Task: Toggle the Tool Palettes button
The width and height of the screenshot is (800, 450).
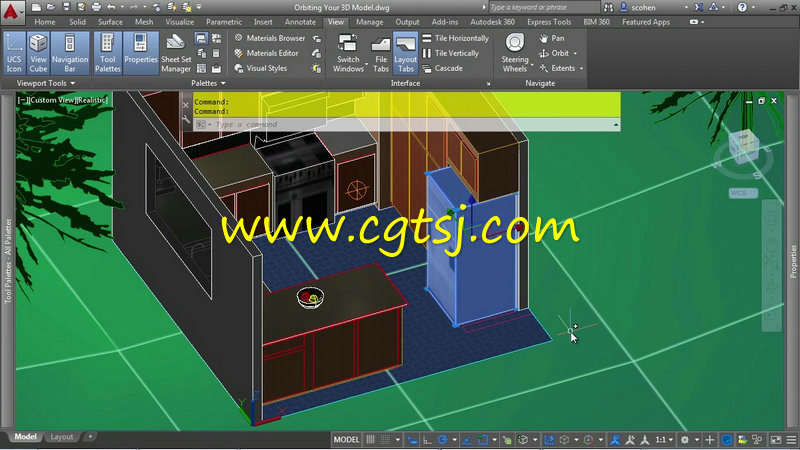Action: 108,53
